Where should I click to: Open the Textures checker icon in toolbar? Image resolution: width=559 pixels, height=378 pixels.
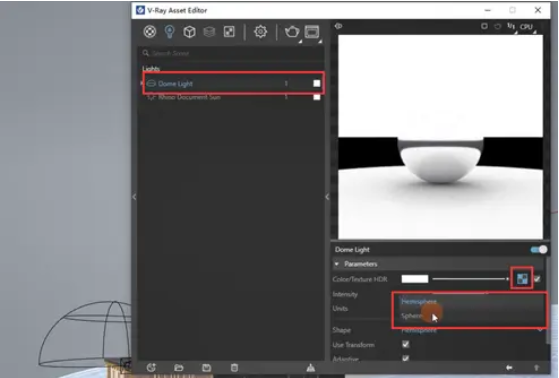229,32
